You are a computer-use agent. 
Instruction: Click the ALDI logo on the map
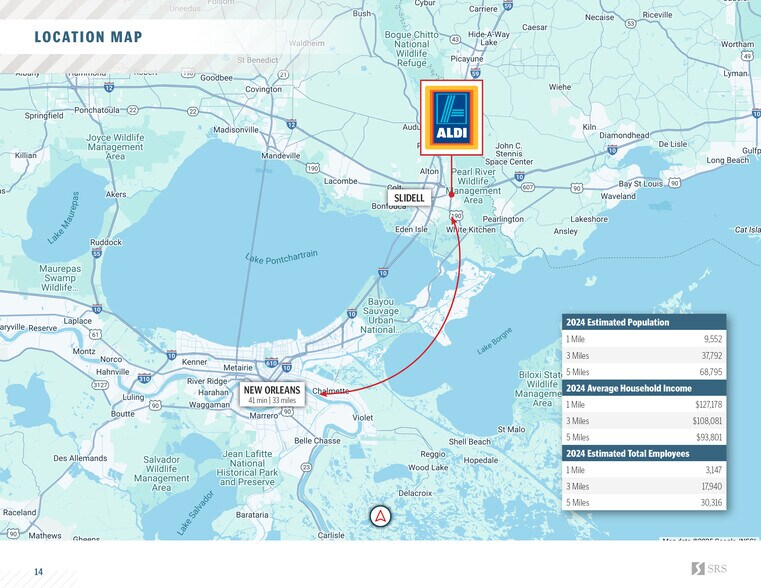click(451, 118)
